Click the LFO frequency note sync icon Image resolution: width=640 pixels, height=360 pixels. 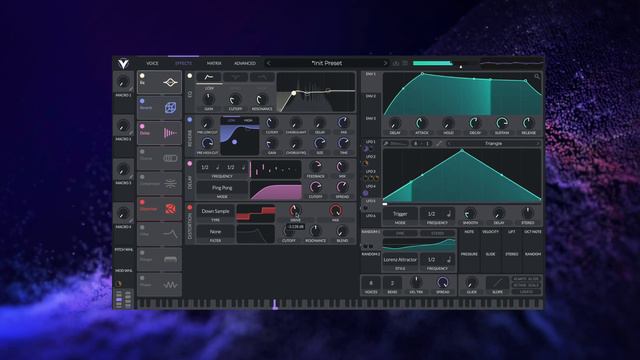449,214
